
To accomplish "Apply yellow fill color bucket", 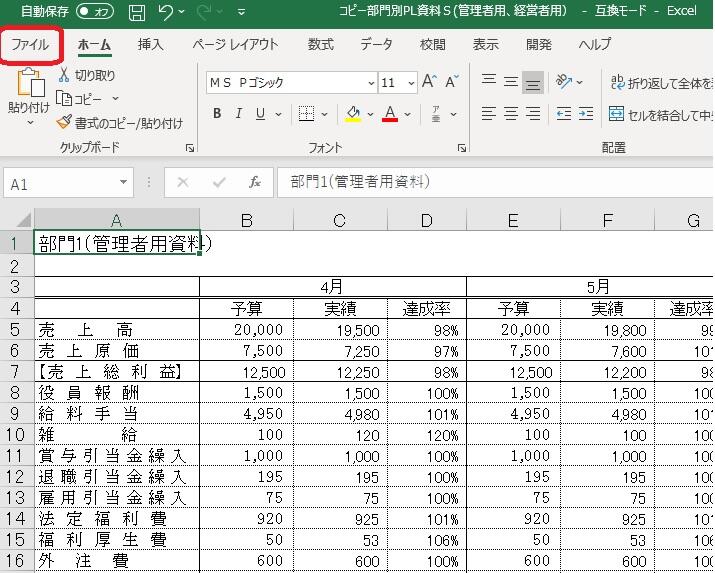I will click(x=352, y=114).
